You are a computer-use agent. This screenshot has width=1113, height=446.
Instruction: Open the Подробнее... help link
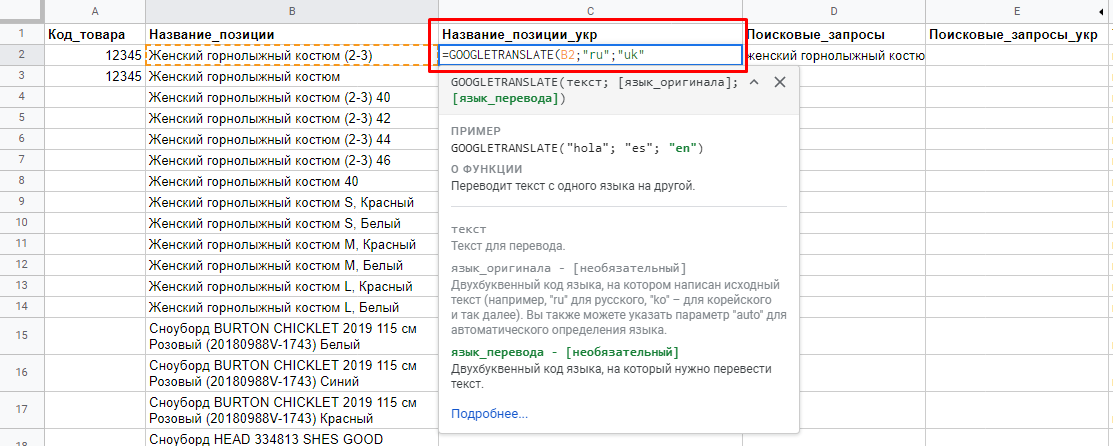tap(489, 414)
